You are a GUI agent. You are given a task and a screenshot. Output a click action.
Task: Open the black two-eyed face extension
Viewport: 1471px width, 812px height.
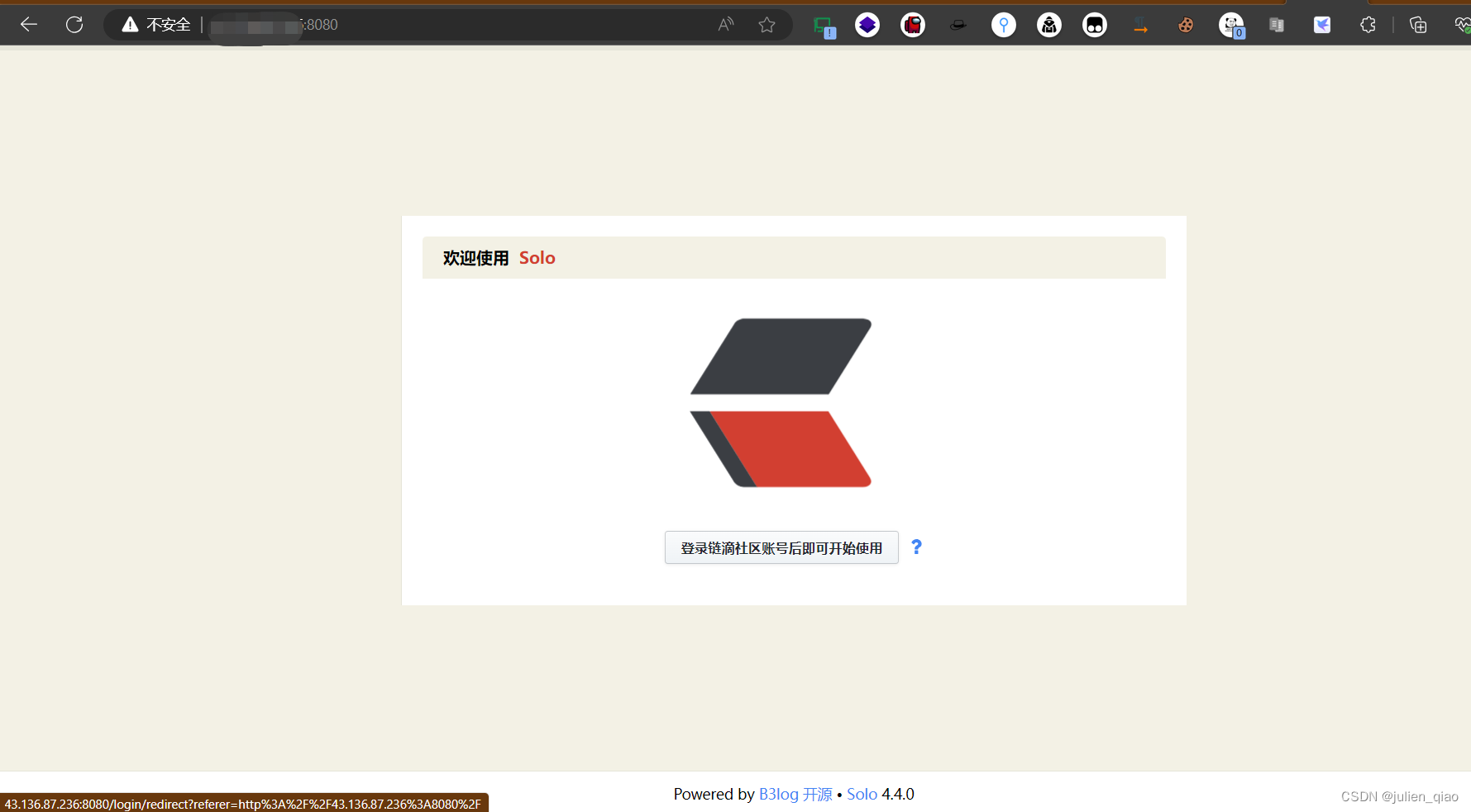1095,25
